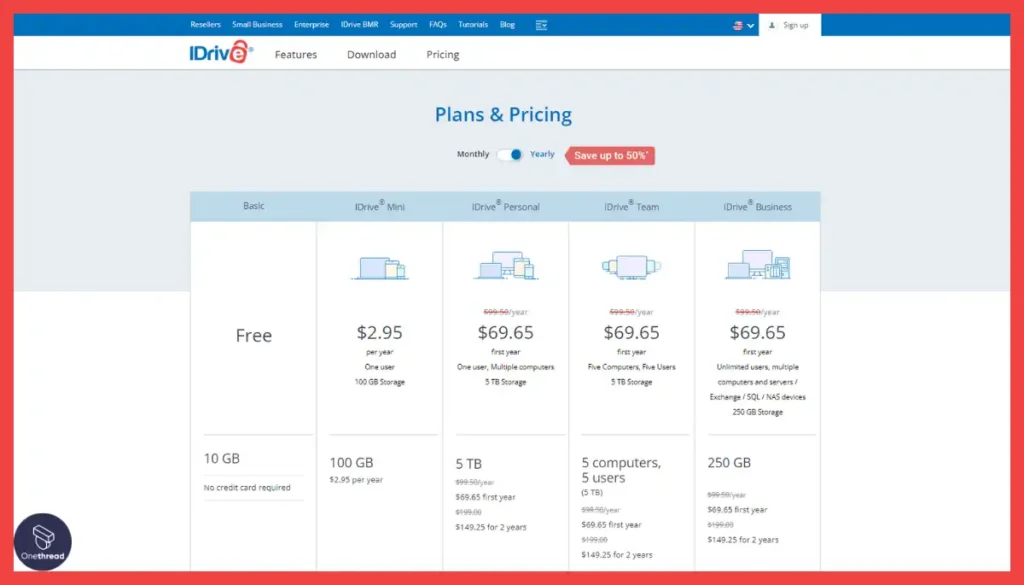Click the Save up to 50% badge
The height and width of the screenshot is (585, 1024).
610,155
